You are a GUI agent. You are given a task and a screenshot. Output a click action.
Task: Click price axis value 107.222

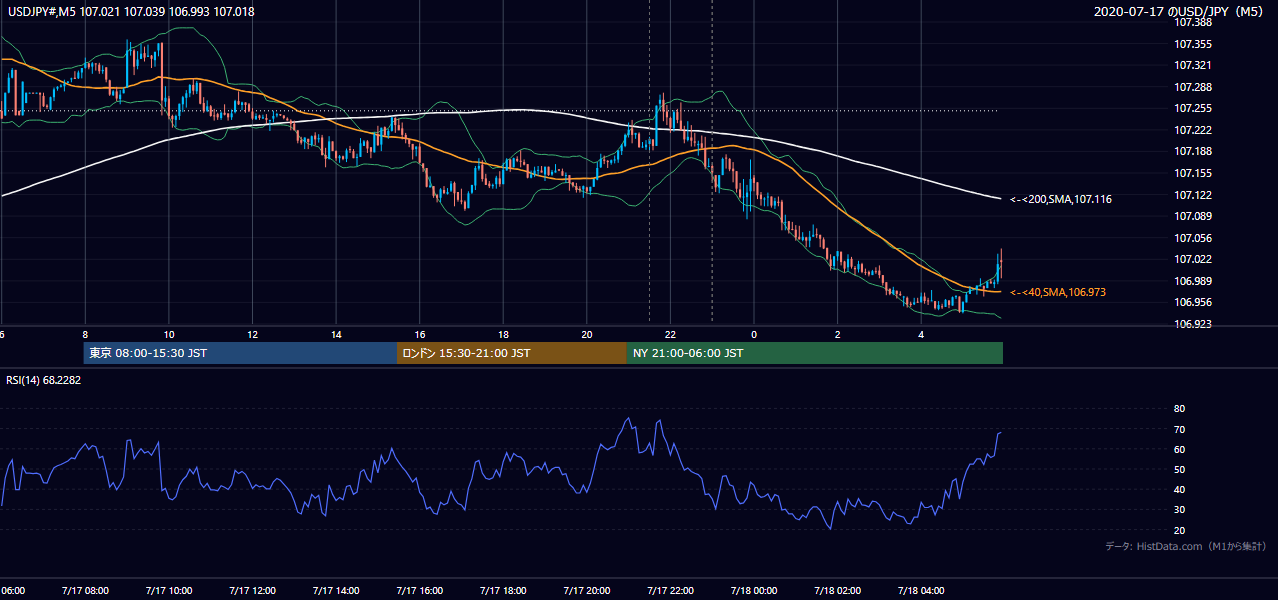(x=1193, y=130)
